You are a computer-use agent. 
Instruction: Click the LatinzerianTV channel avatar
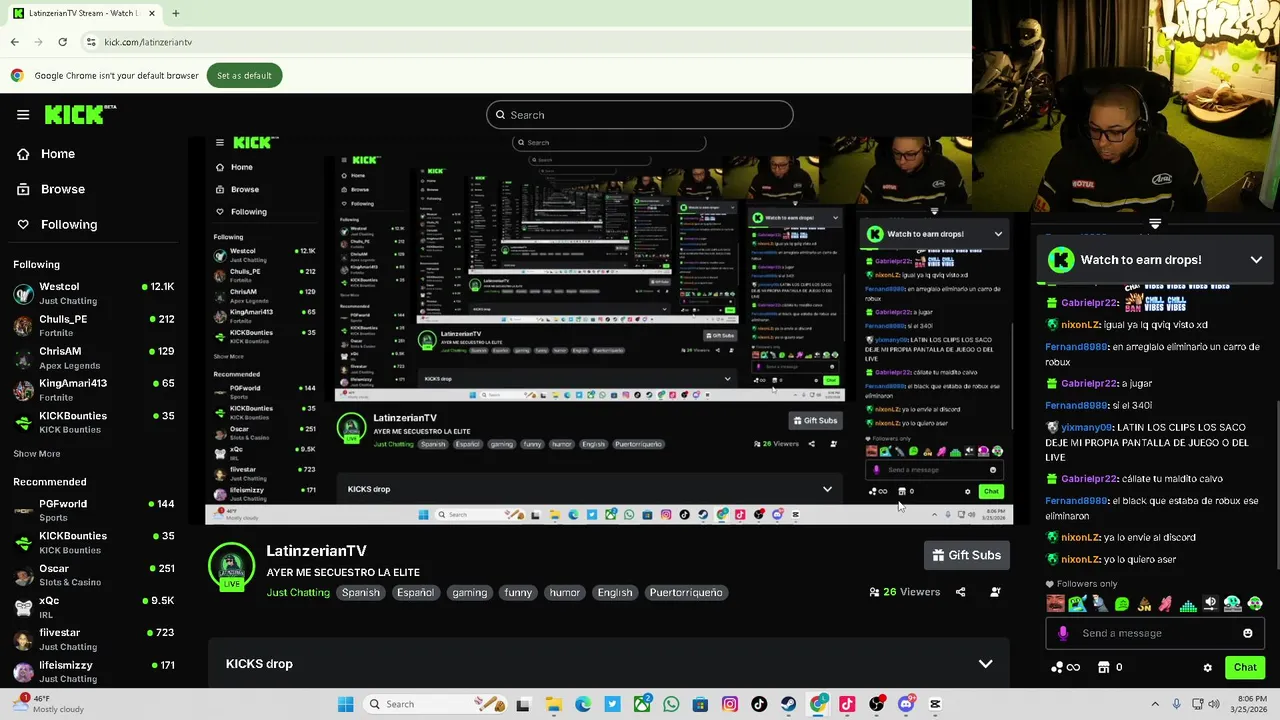coord(231,566)
